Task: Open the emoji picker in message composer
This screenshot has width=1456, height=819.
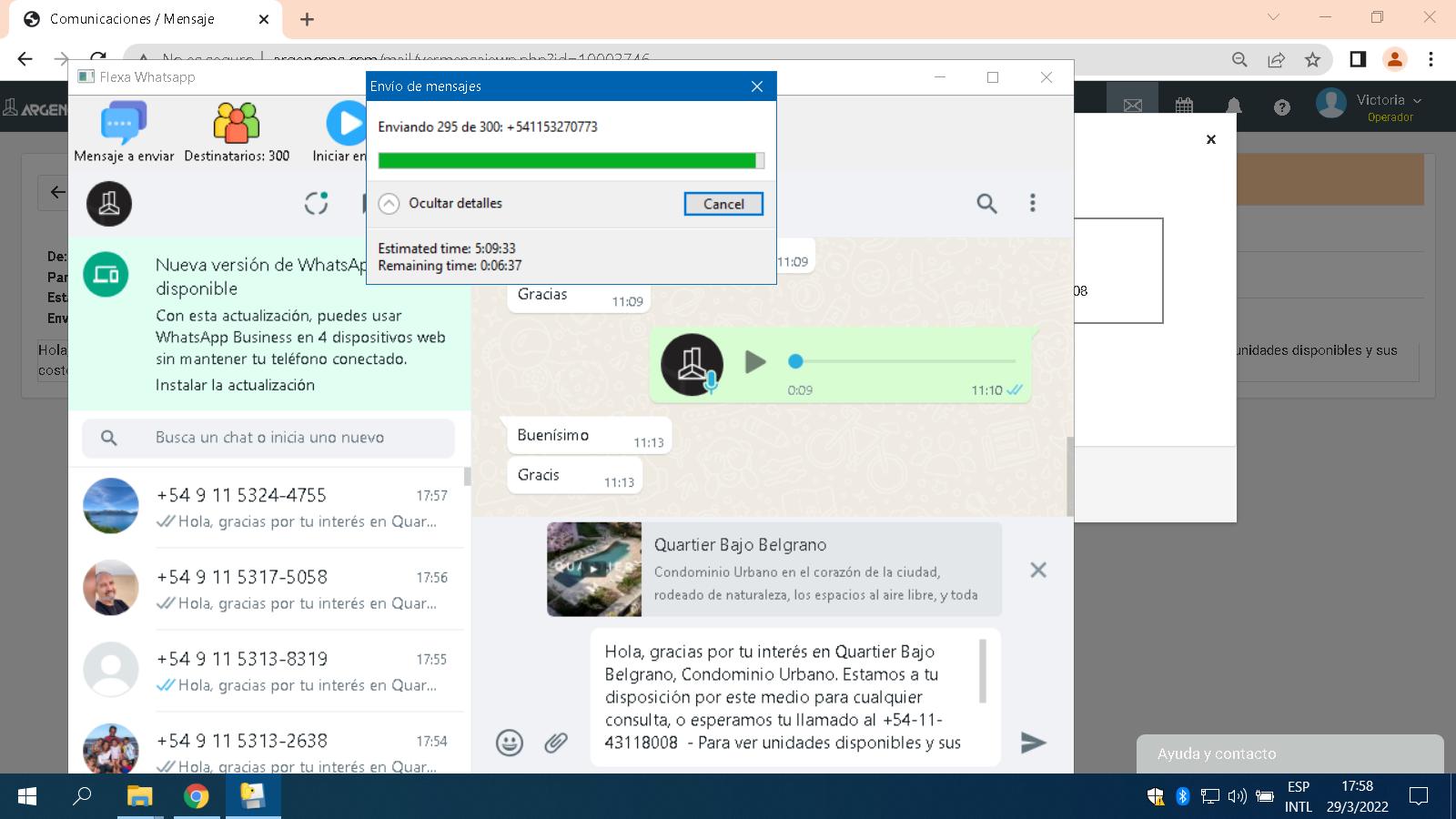Action: click(510, 743)
